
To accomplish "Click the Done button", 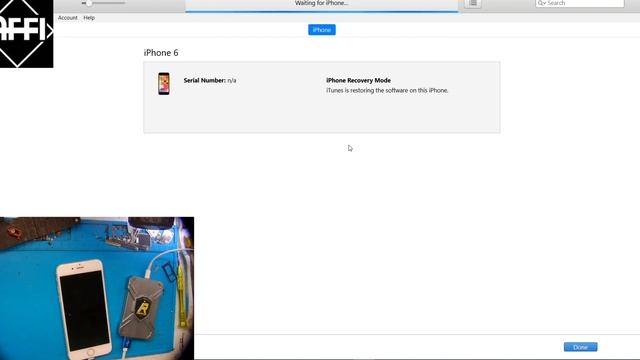I will coord(580,347).
